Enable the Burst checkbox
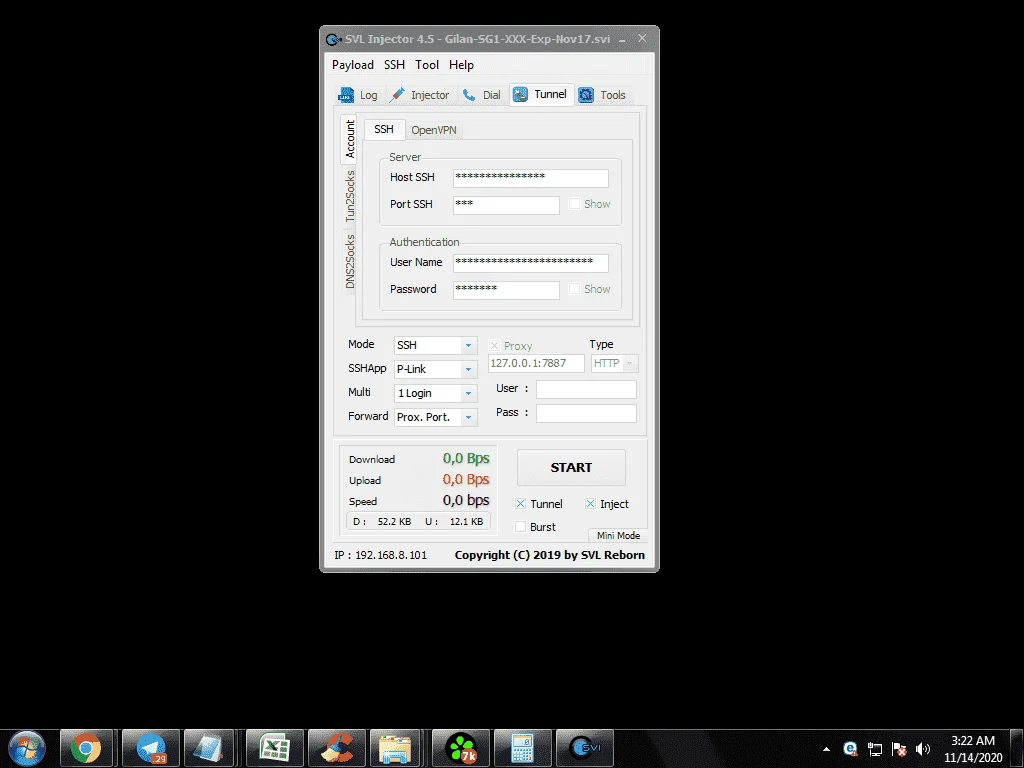The height and width of the screenshot is (768, 1024). tap(520, 526)
